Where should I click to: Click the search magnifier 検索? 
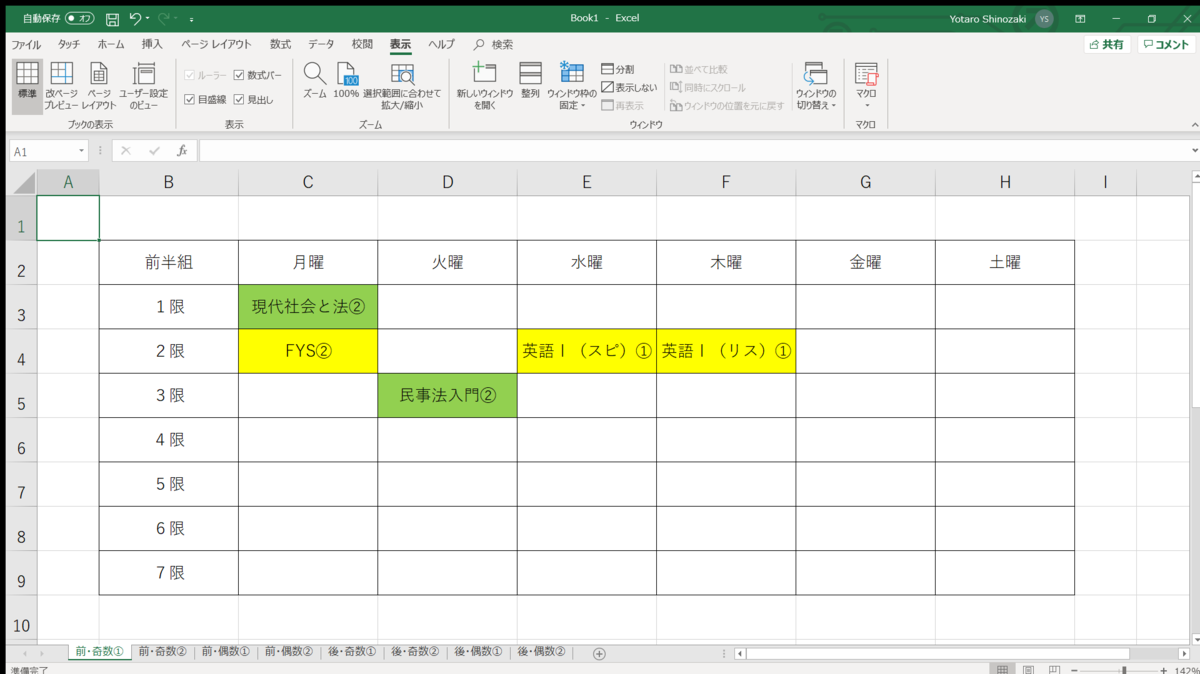tap(479, 44)
